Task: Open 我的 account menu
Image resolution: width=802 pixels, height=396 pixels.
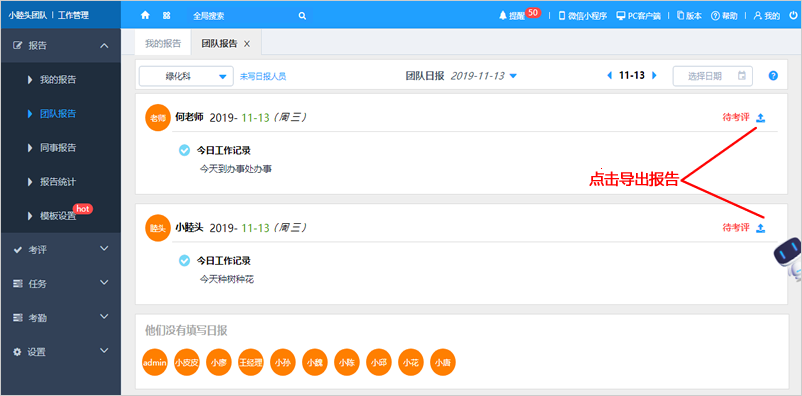Action: (x=767, y=16)
